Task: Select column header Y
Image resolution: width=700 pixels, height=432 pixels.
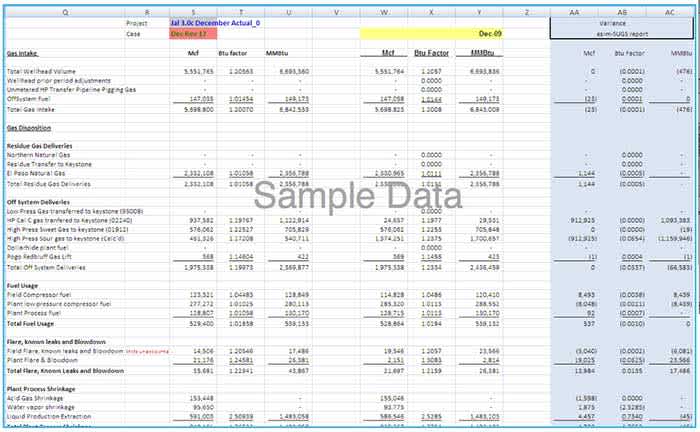Action: point(479,12)
